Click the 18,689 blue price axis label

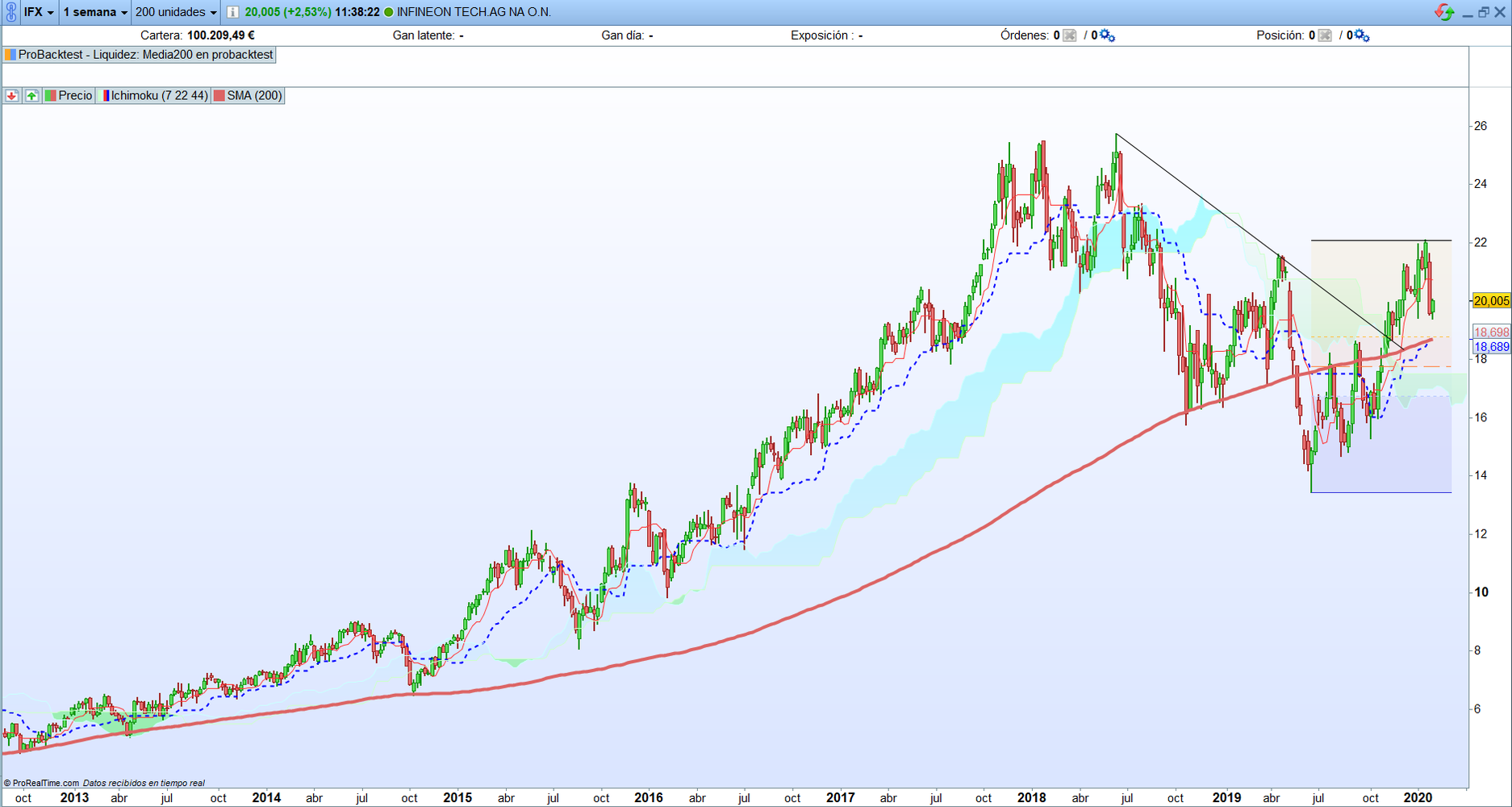[x=1491, y=347]
